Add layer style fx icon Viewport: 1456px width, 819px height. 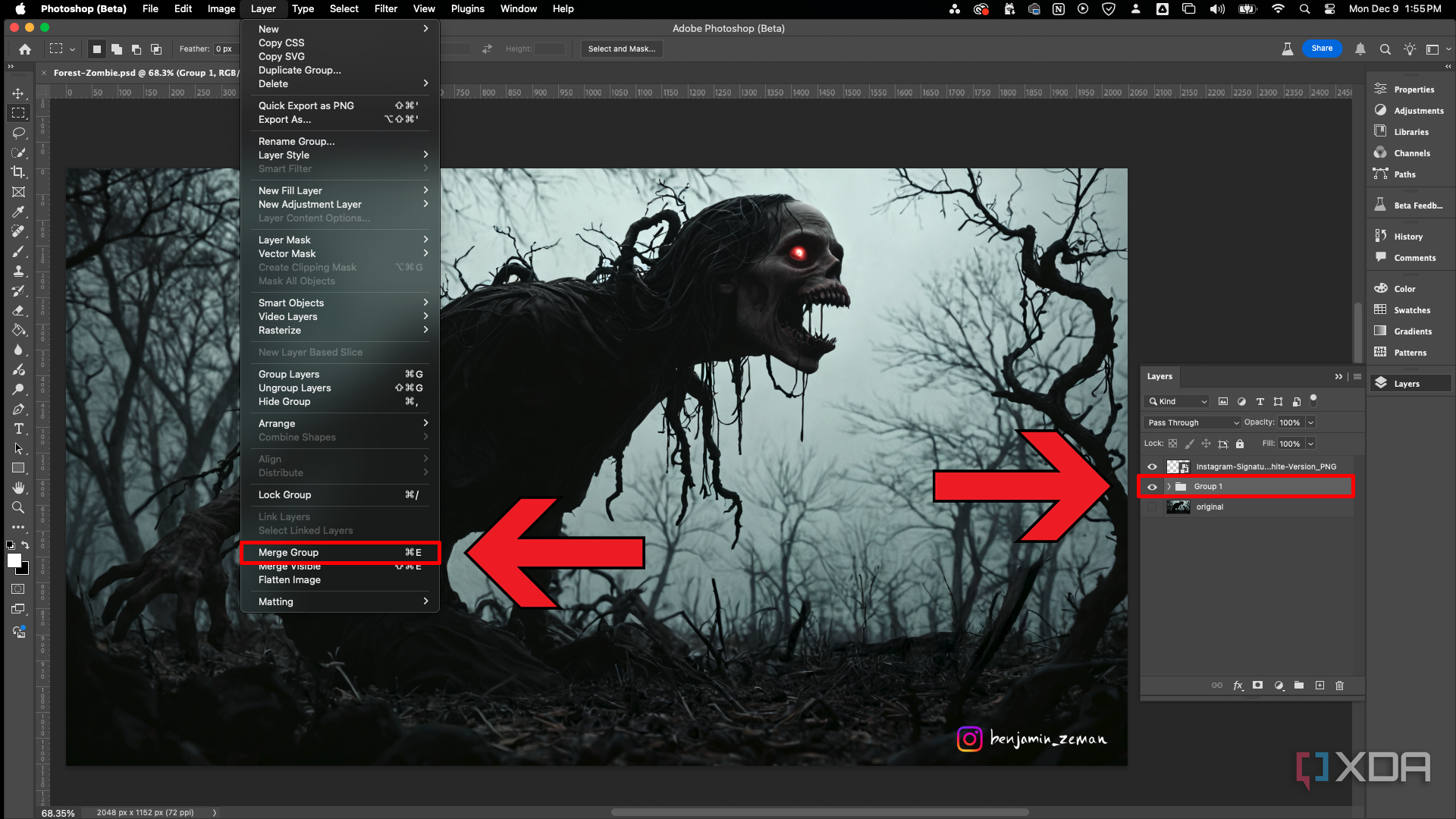(x=1238, y=686)
